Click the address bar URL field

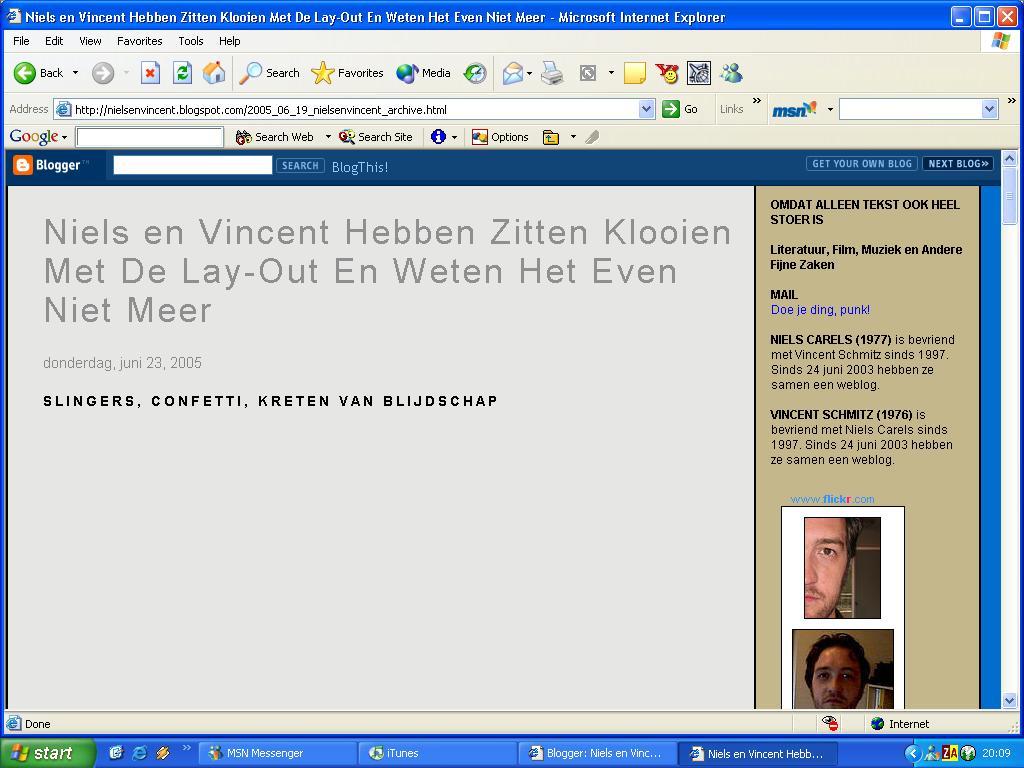[x=355, y=110]
